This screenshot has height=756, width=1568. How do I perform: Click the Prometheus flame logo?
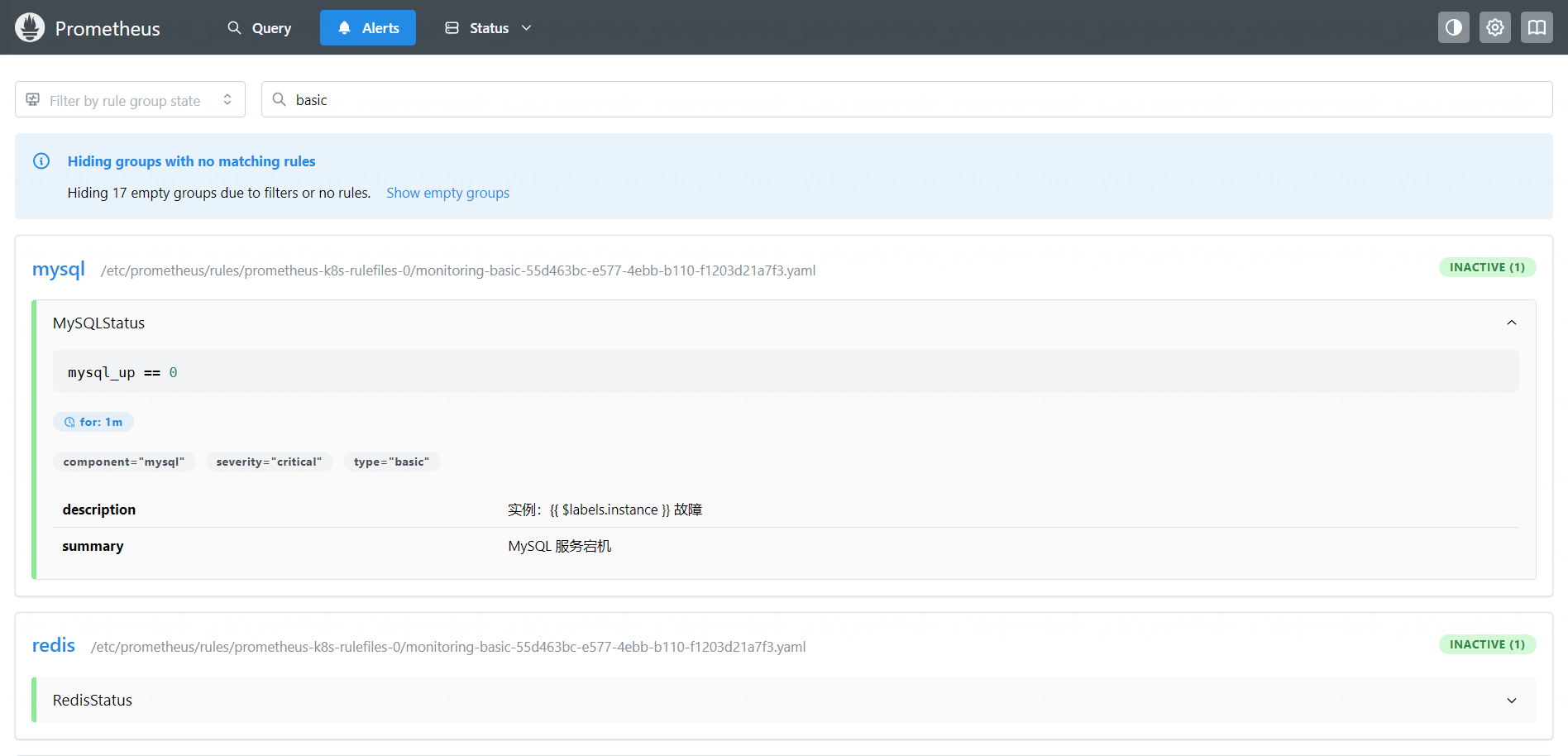click(30, 27)
